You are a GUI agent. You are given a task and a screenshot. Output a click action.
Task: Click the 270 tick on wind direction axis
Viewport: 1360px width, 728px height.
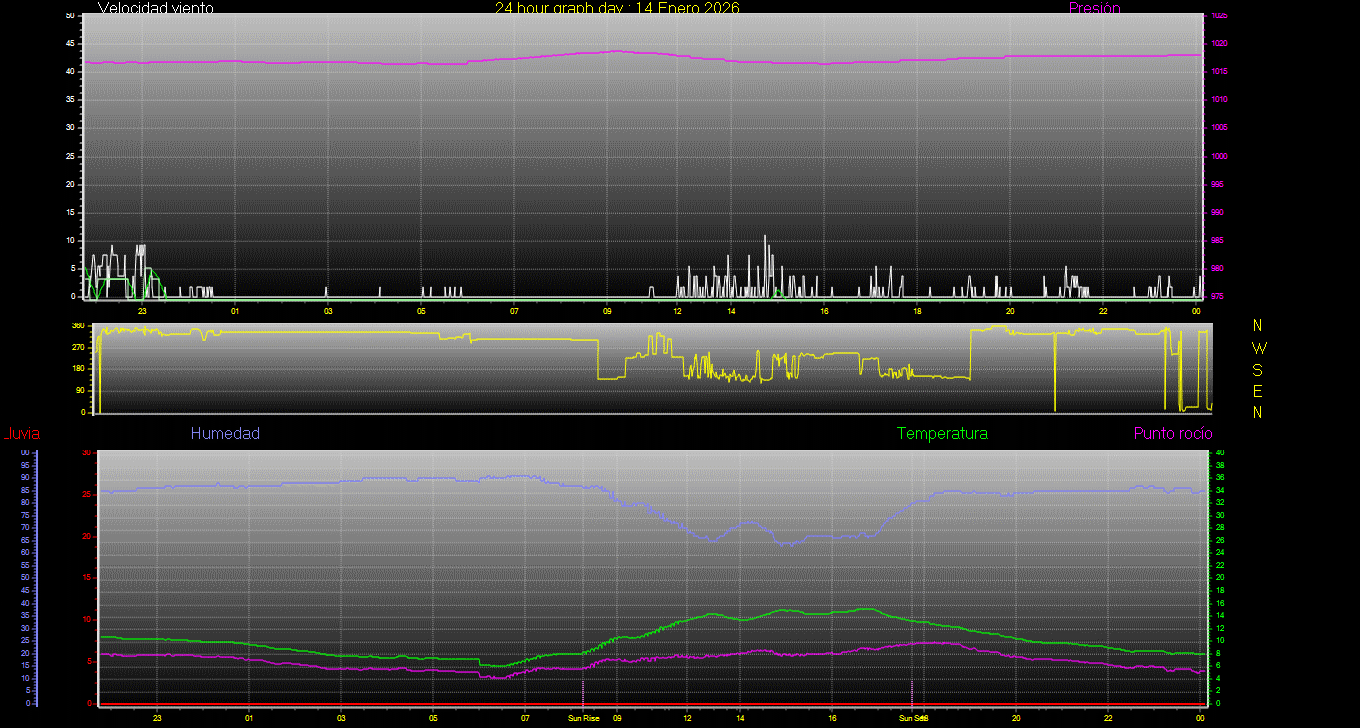coord(78,347)
